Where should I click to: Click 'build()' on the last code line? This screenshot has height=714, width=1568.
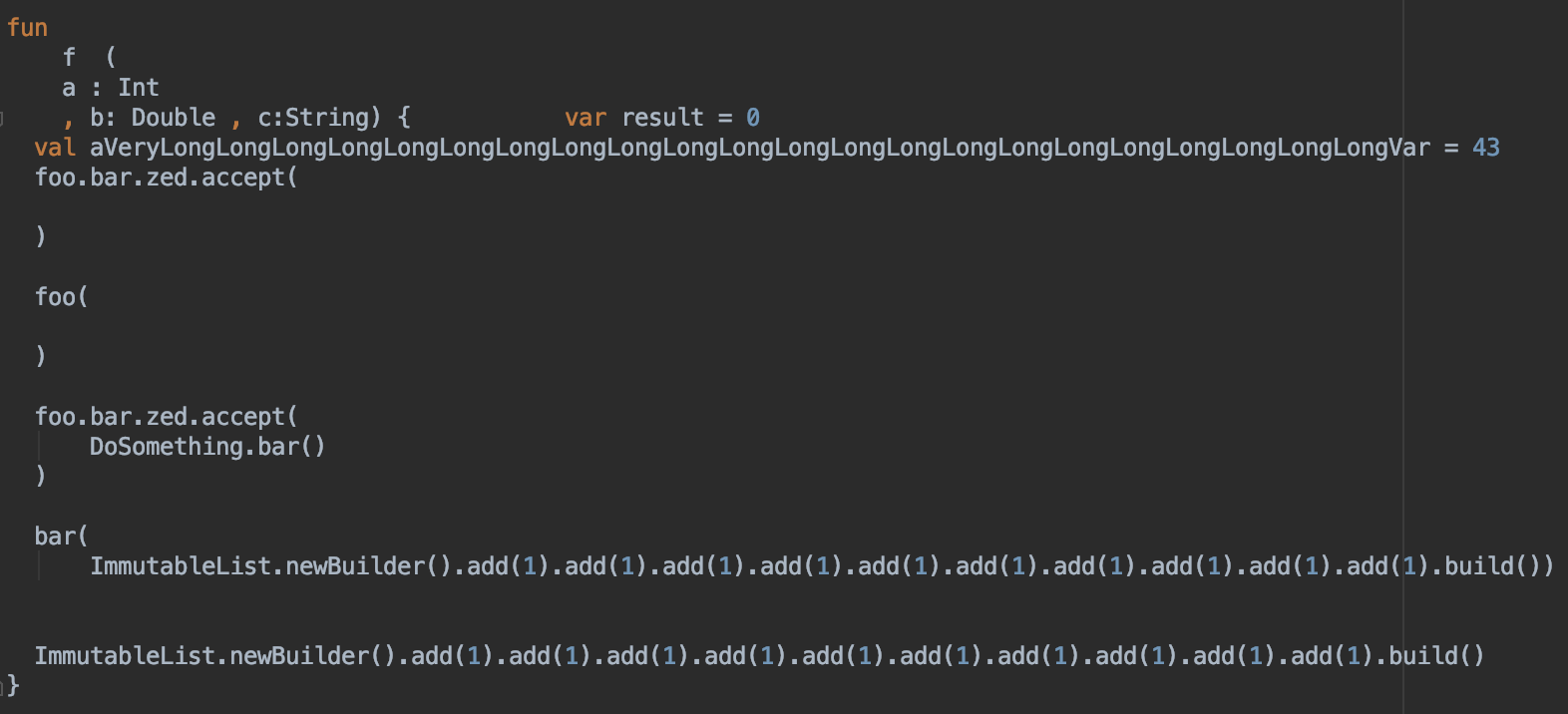[1436, 656]
